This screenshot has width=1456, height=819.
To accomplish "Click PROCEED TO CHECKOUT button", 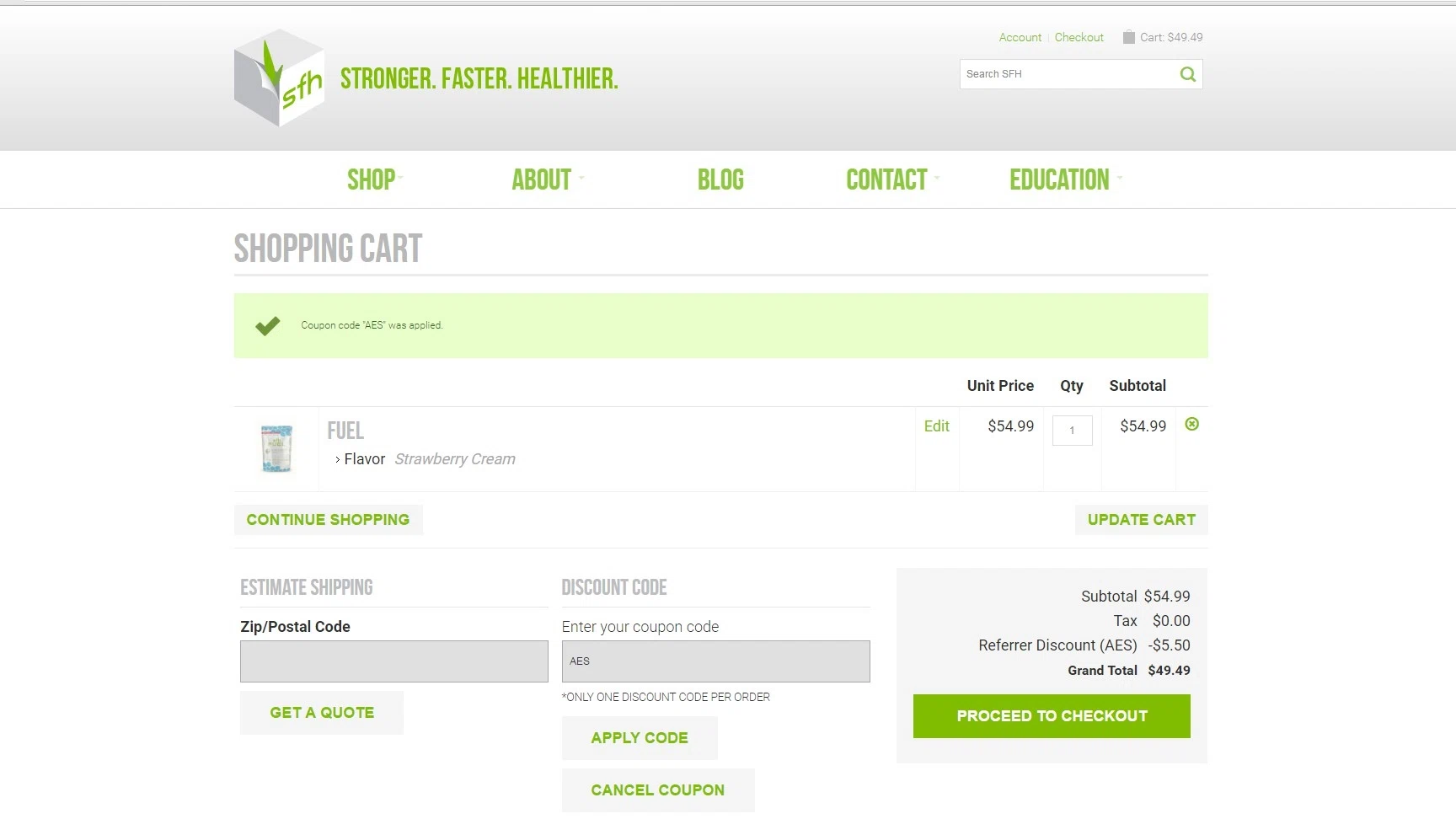I will (x=1052, y=716).
